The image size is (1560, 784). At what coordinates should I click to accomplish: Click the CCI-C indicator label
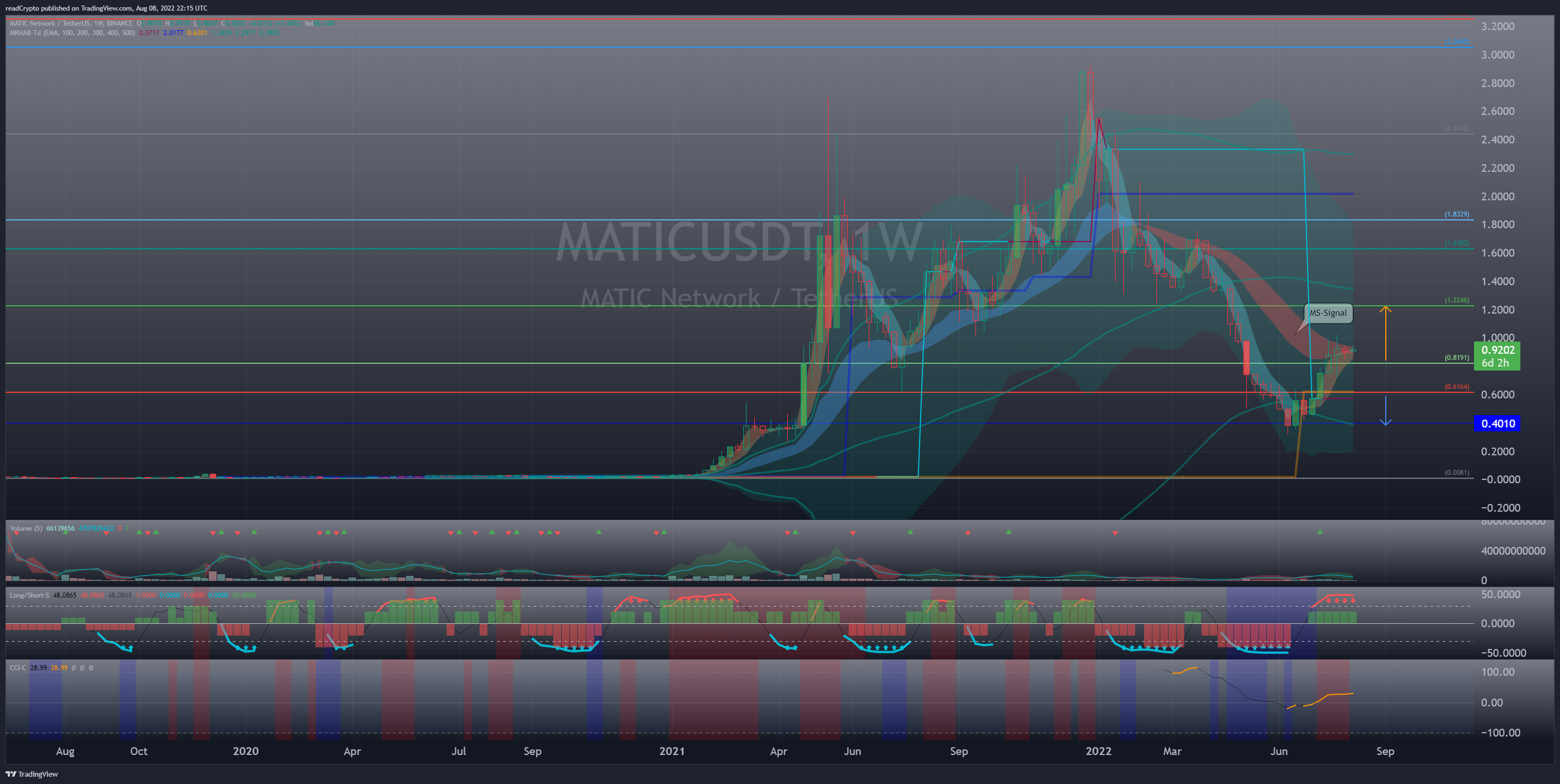point(18,668)
